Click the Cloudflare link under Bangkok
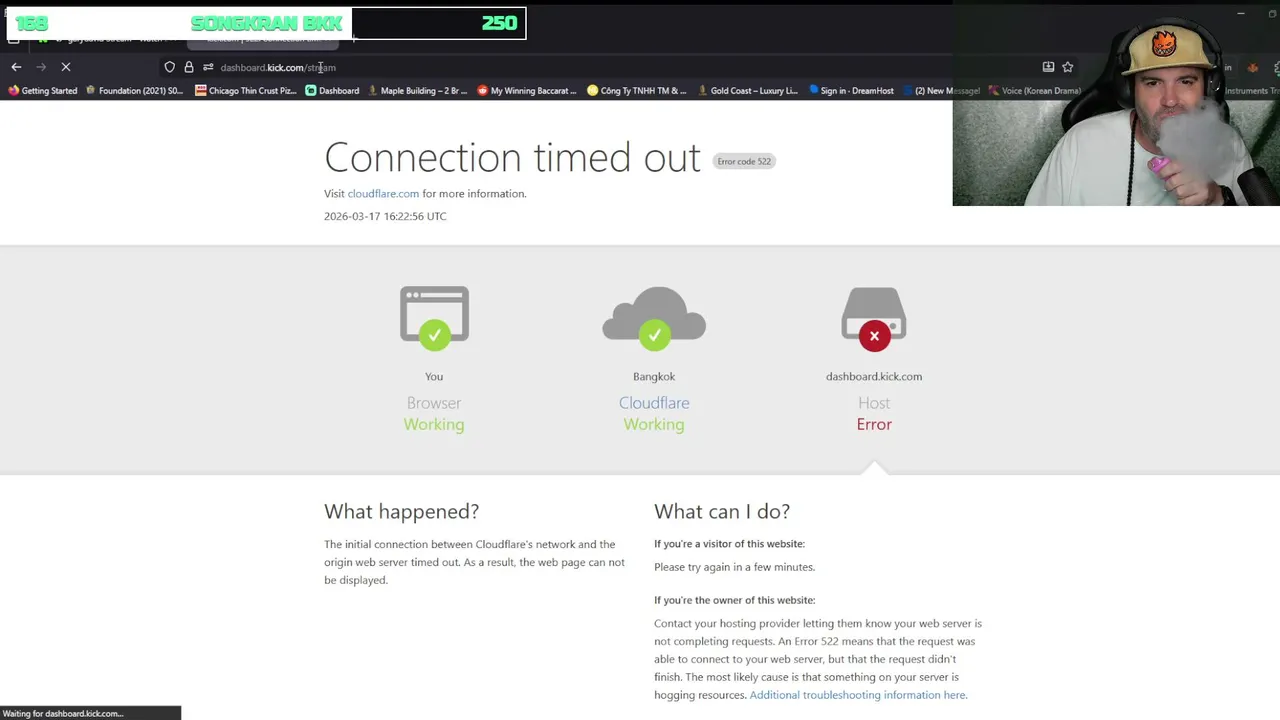 (654, 403)
